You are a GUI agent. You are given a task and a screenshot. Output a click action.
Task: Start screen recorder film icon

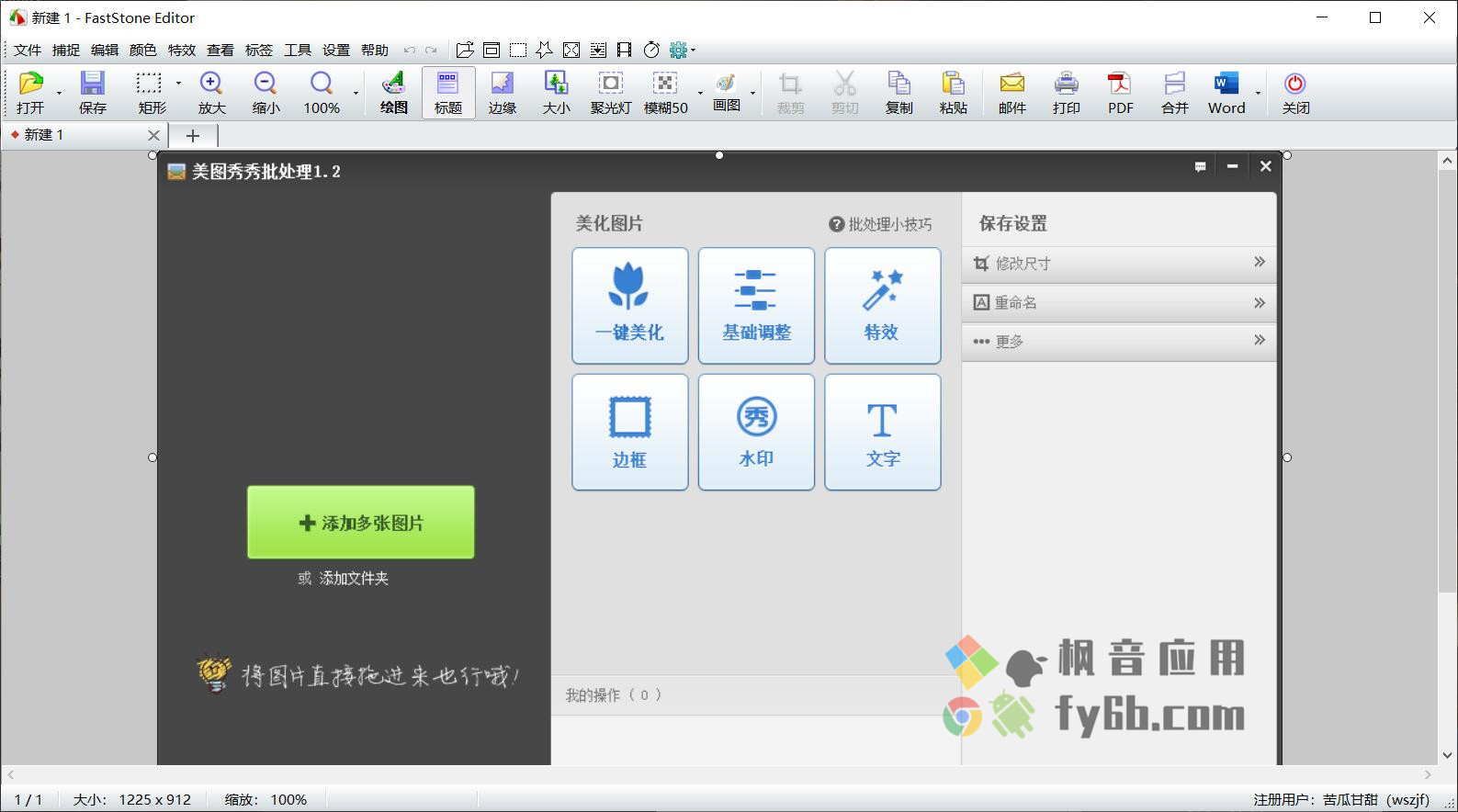(x=625, y=50)
